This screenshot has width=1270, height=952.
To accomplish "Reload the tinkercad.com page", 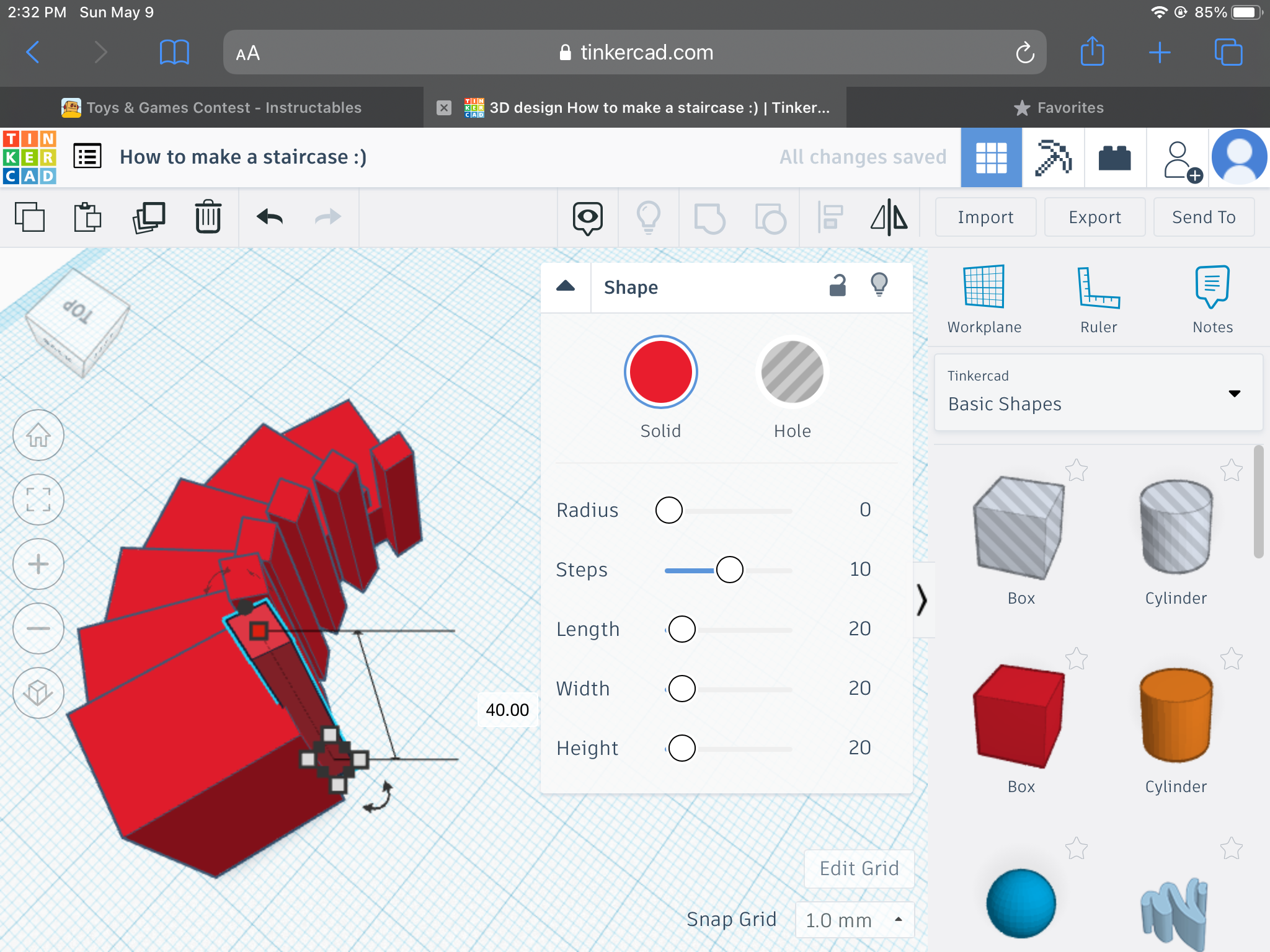I will coord(1025,53).
